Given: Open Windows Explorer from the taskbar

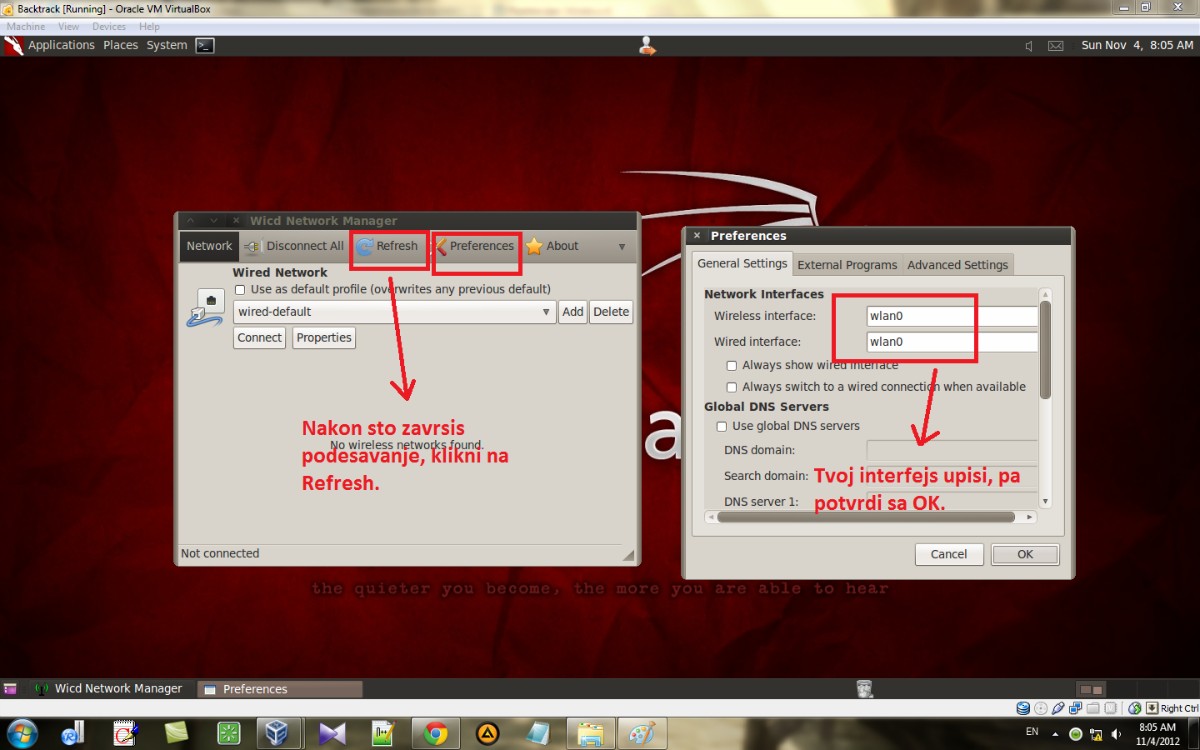Looking at the screenshot, I should tap(591, 733).
